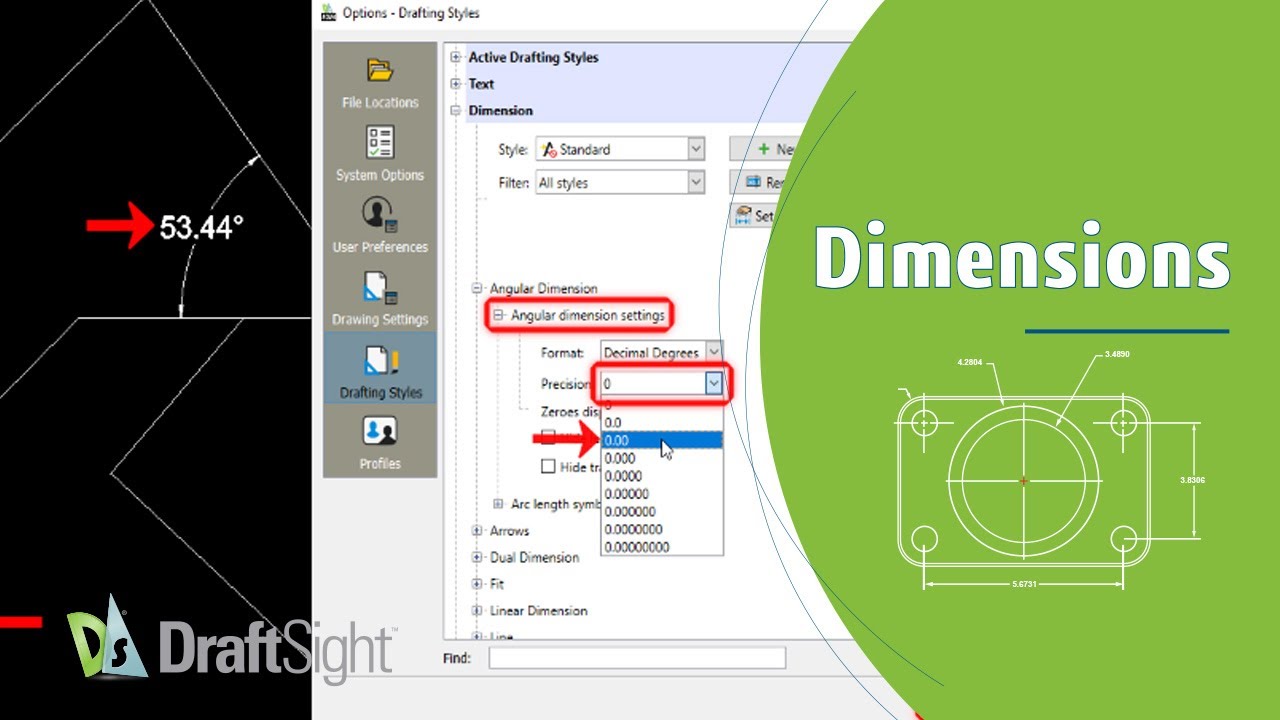Open the Style dropdown showing Standard
This screenshot has width=1280, height=720.
(620, 149)
